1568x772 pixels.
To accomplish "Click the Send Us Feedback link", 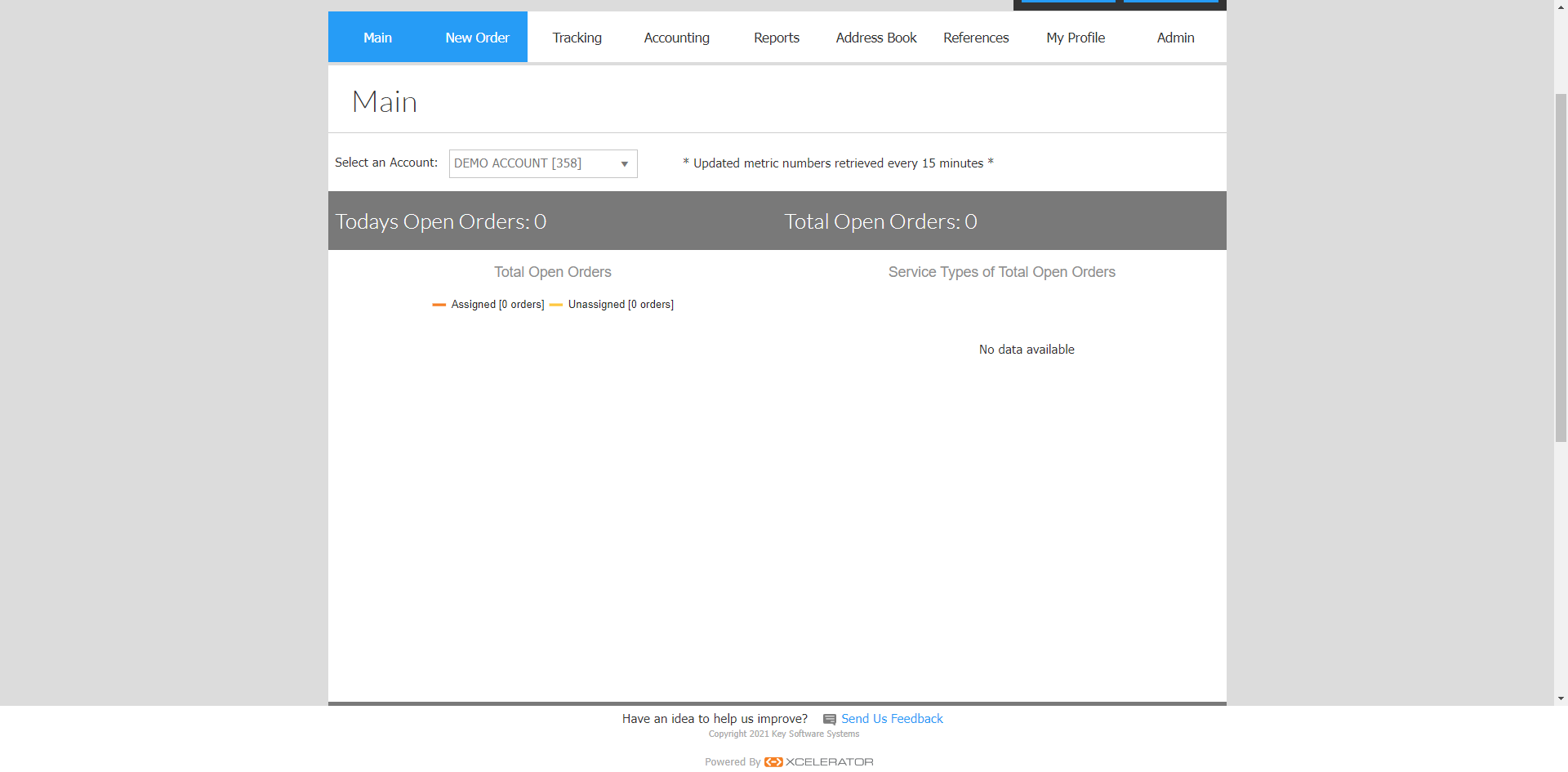I will (x=892, y=719).
